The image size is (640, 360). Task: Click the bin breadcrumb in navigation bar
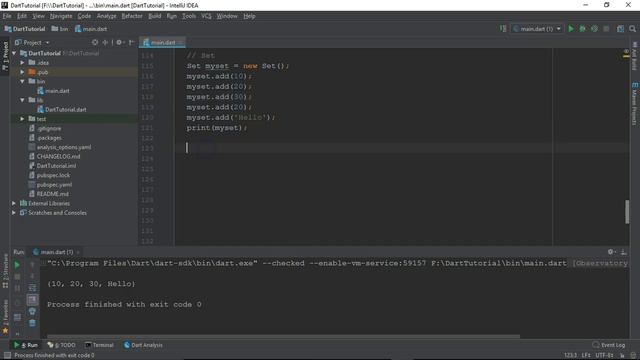60,29
